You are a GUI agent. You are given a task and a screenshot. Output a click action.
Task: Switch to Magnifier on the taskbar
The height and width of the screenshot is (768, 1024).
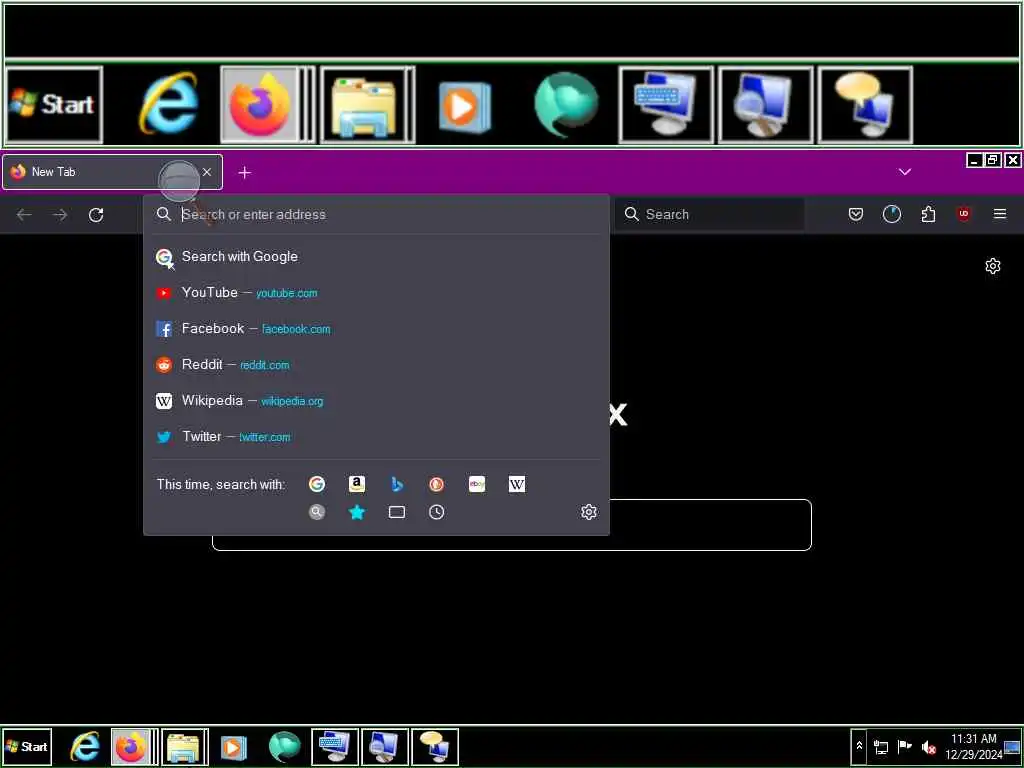click(x=385, y=747)
